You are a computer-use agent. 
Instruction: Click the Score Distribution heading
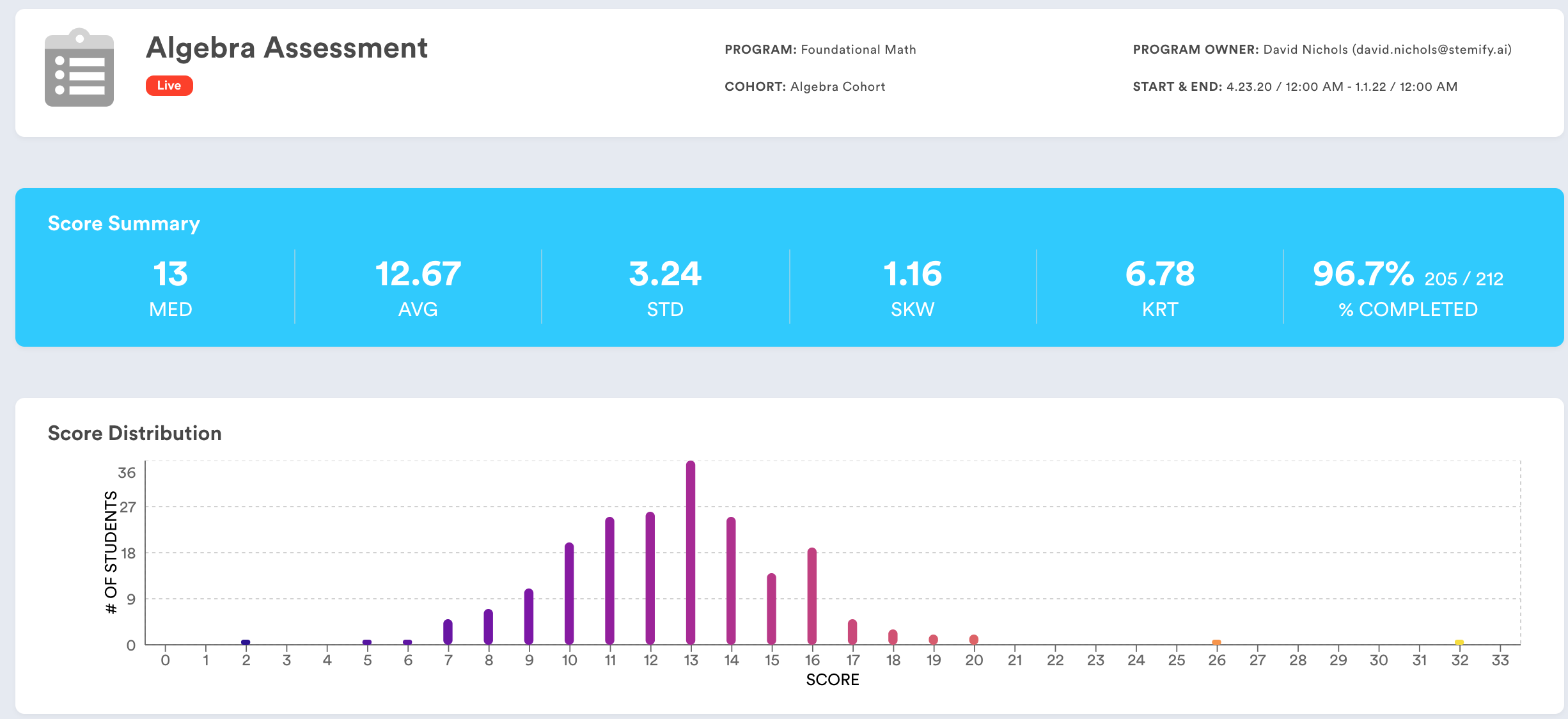(x=134, y=433)
